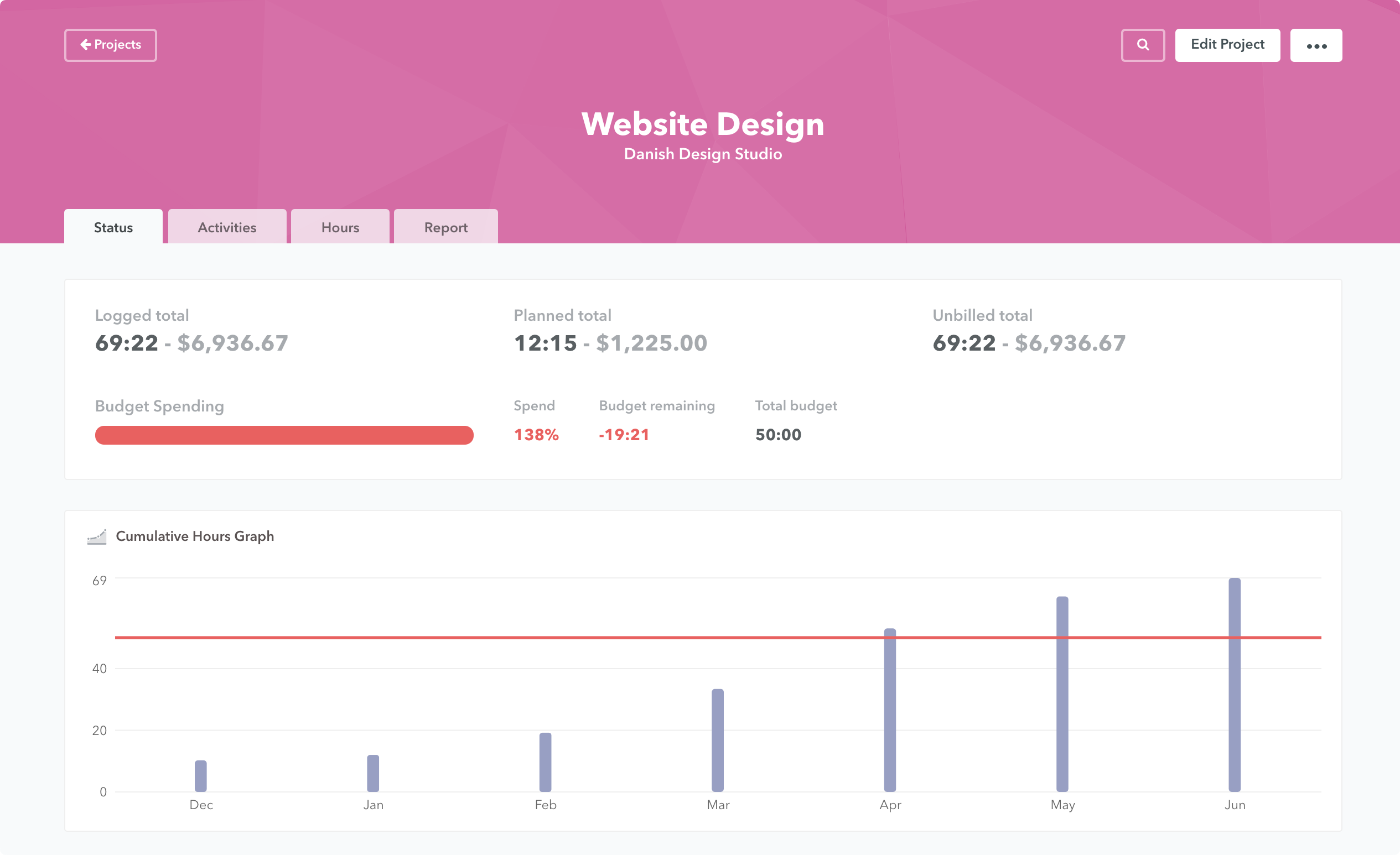
Task: Click the red Budget Spending progress bar
Action: tap(284, 435)
